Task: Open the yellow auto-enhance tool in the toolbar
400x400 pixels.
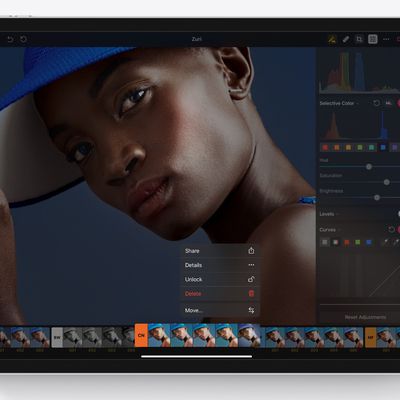Action: click(x=332, y=39)
